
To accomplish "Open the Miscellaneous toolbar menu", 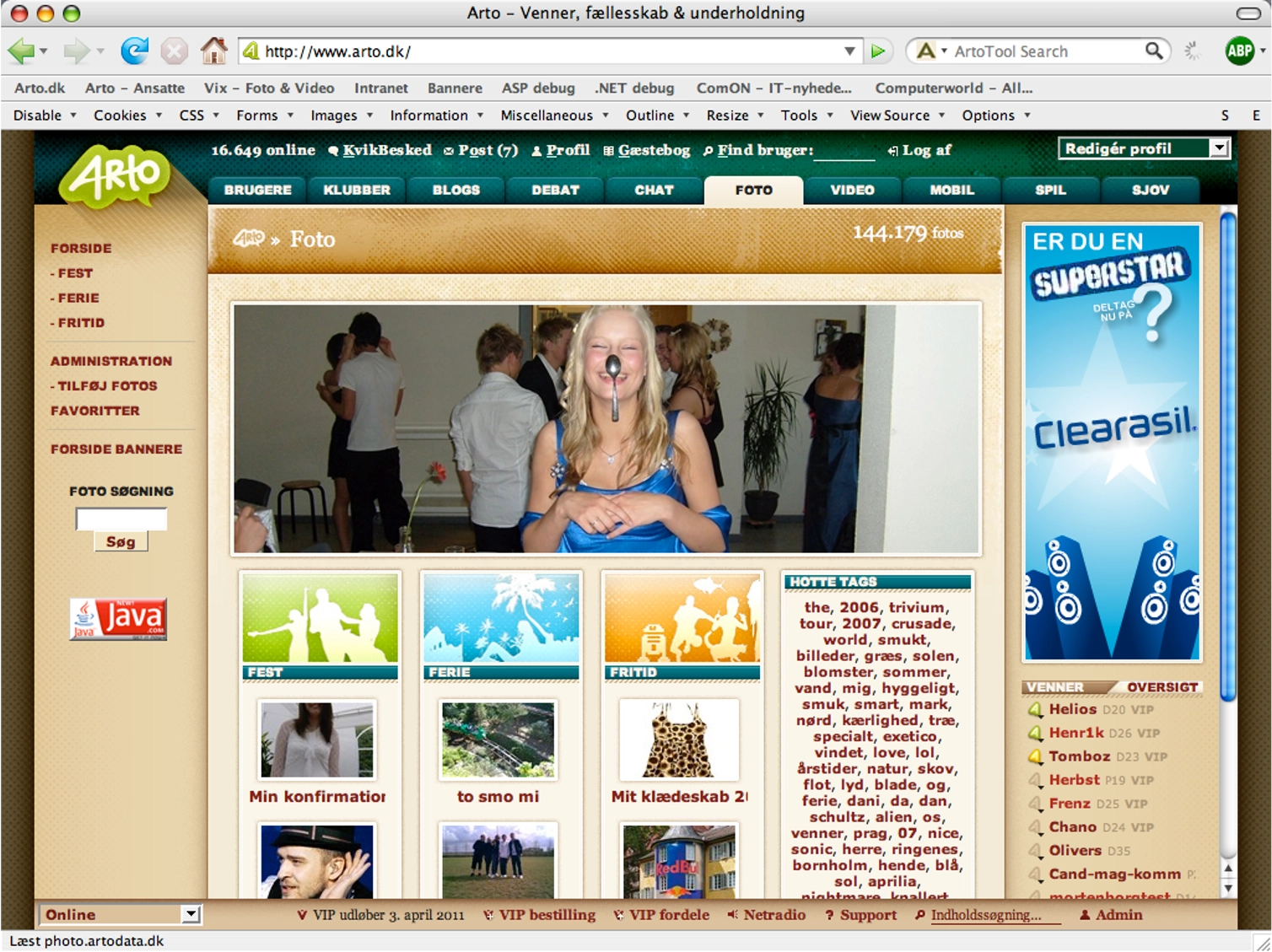I will [554, 116].
